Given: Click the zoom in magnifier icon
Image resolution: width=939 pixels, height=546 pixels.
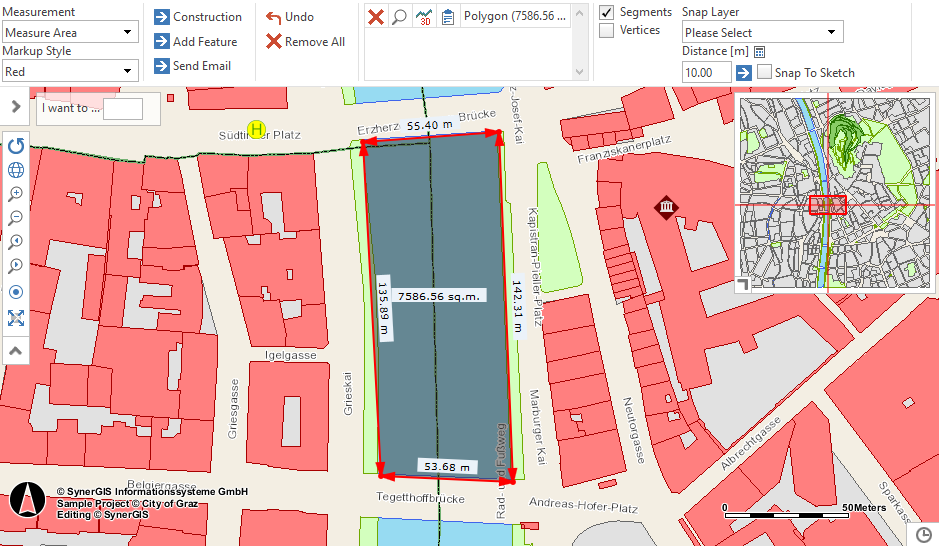Looking at the screenshot, I should (x=16, y=194).
